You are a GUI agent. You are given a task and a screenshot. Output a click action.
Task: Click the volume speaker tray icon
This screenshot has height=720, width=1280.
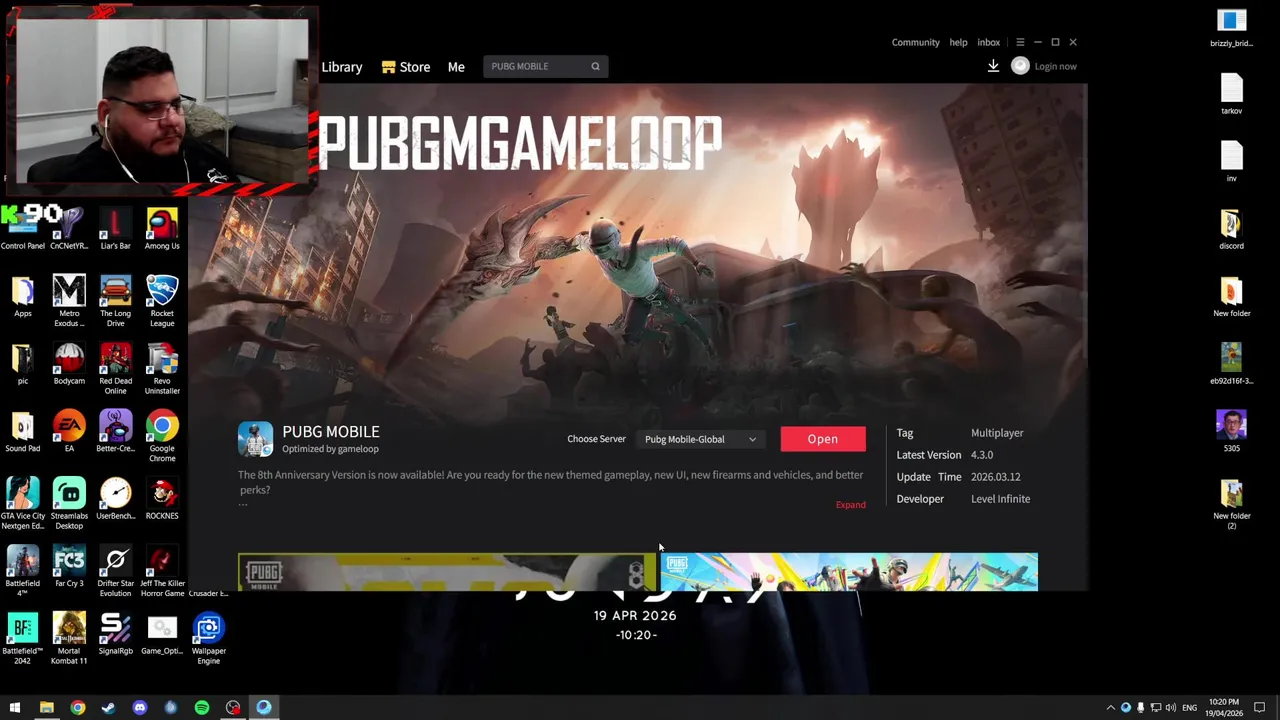click(x=1171, y=708)
